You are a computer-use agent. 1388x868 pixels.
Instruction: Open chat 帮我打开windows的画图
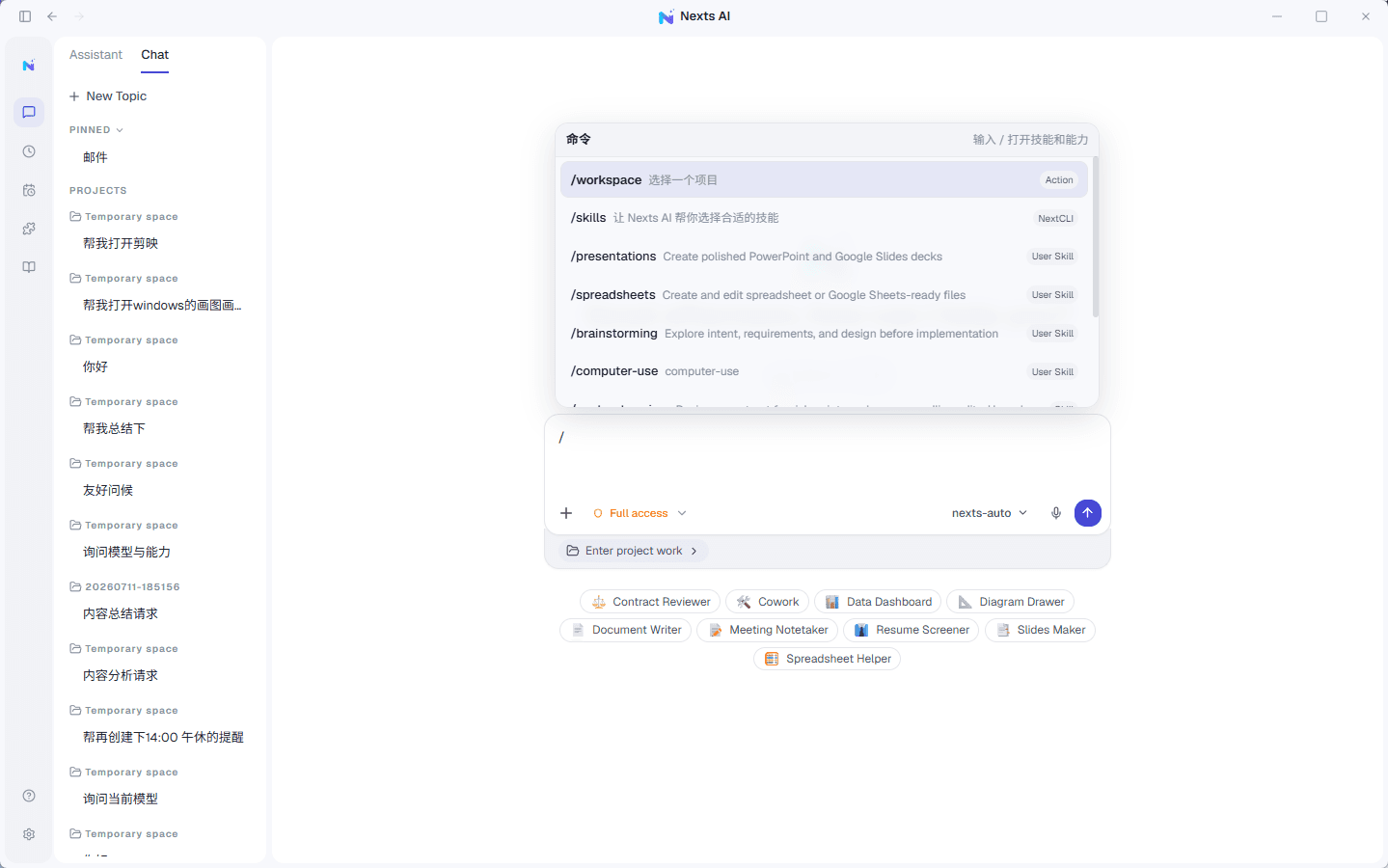click(x=162, y=305)
